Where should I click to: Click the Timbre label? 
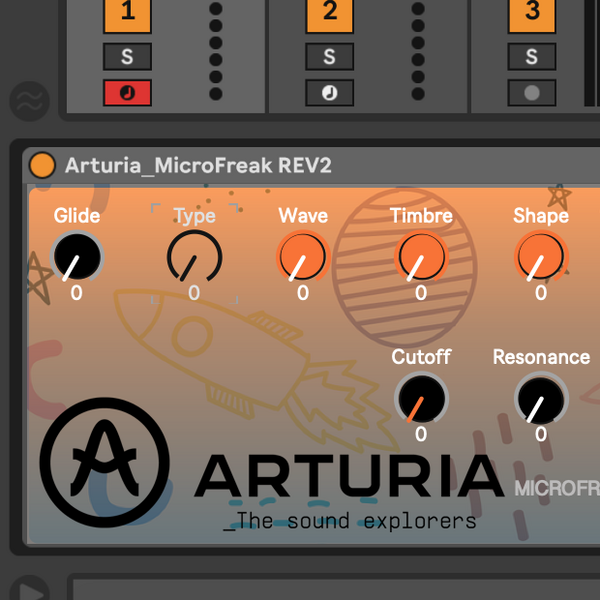point(421,215)
